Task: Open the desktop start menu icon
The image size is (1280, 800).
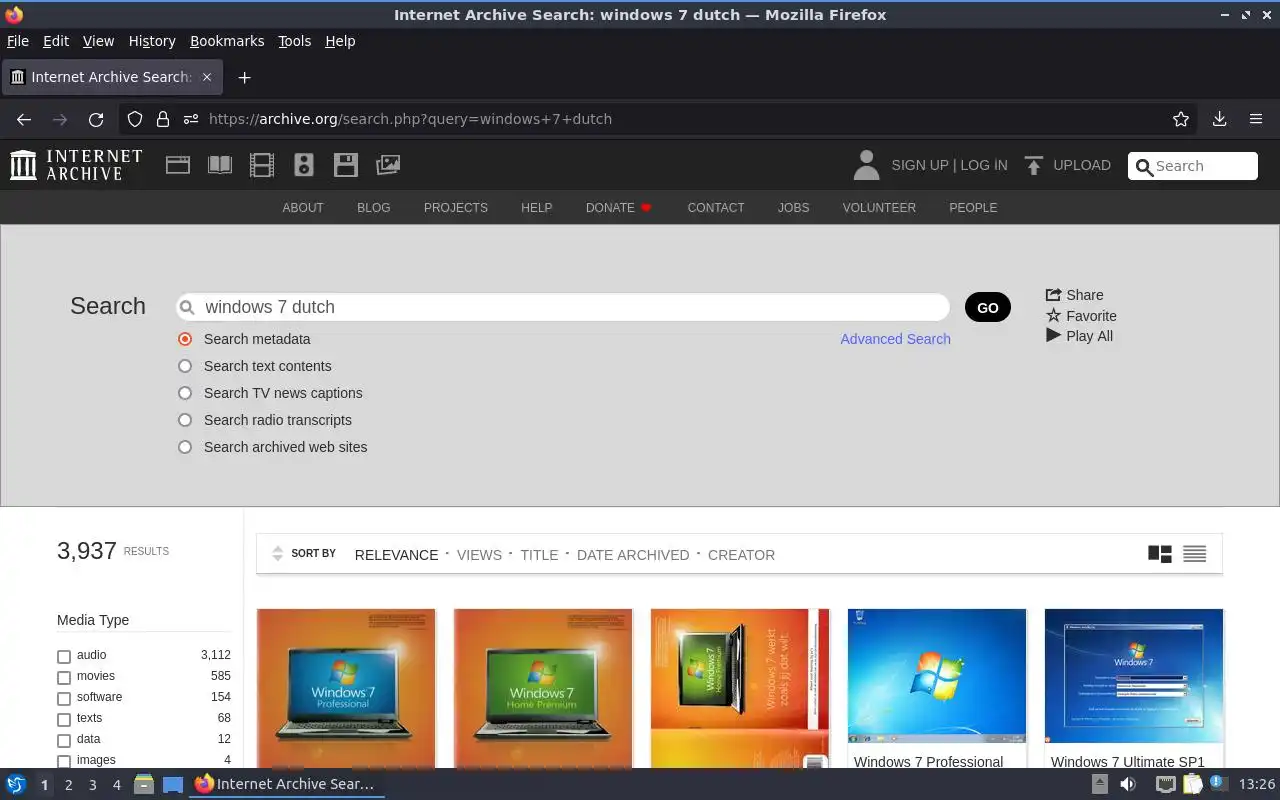Action: 16,784
